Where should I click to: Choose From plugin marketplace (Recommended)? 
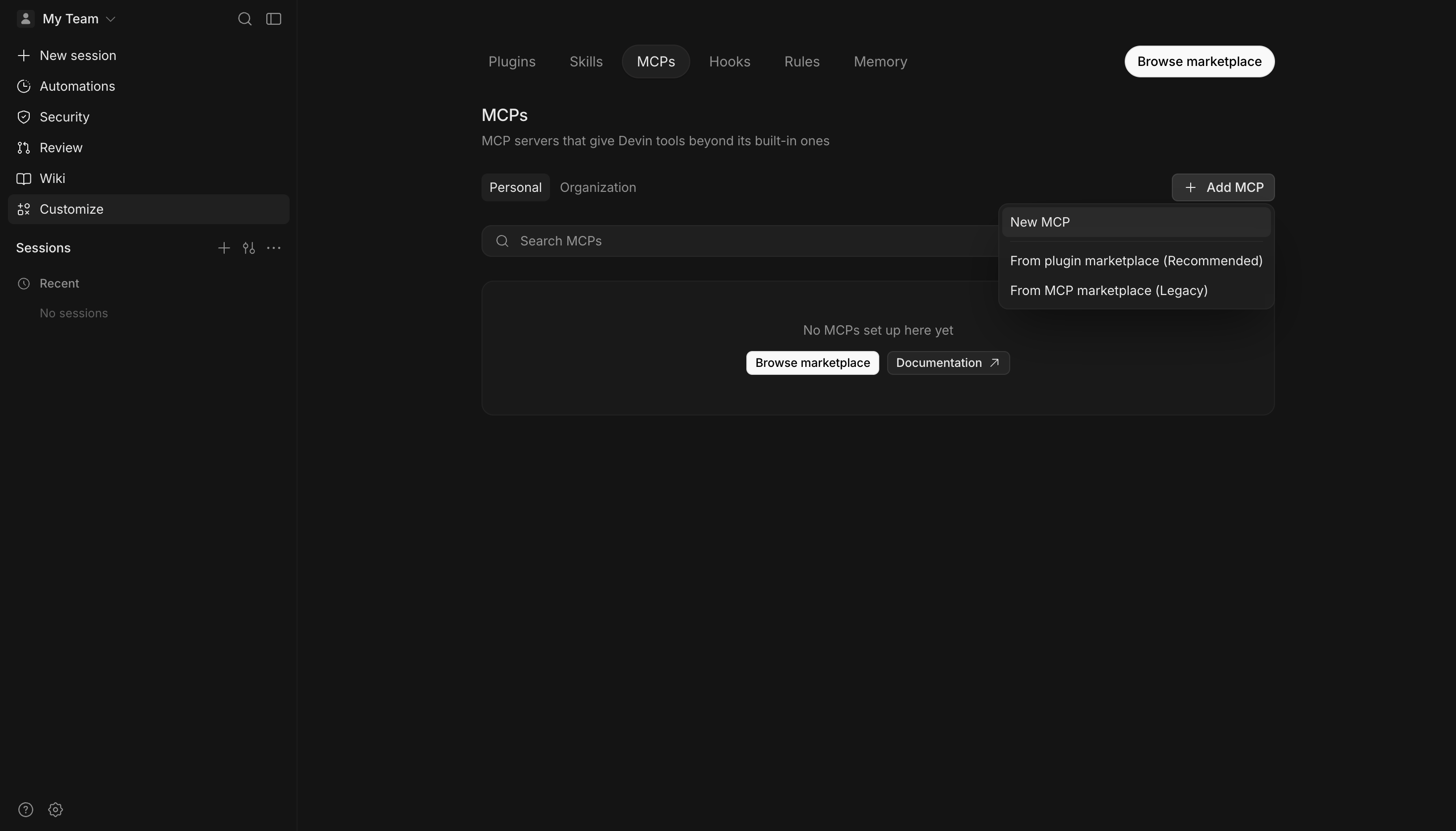tap(1136, 261)
